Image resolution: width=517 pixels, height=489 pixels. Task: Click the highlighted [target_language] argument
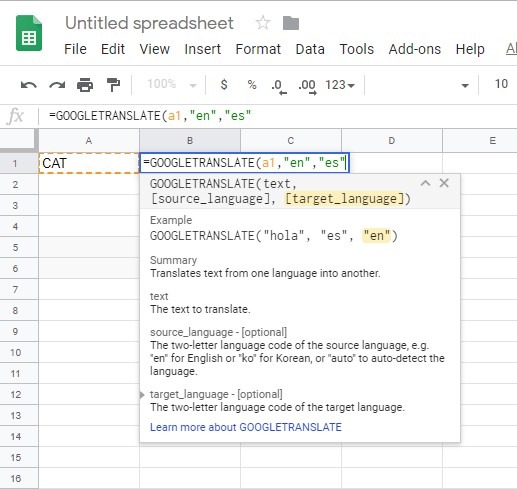[344, 199]
